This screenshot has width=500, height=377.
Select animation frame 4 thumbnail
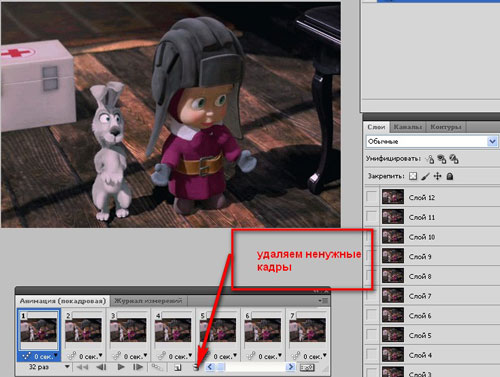click(x=173, y=329)
